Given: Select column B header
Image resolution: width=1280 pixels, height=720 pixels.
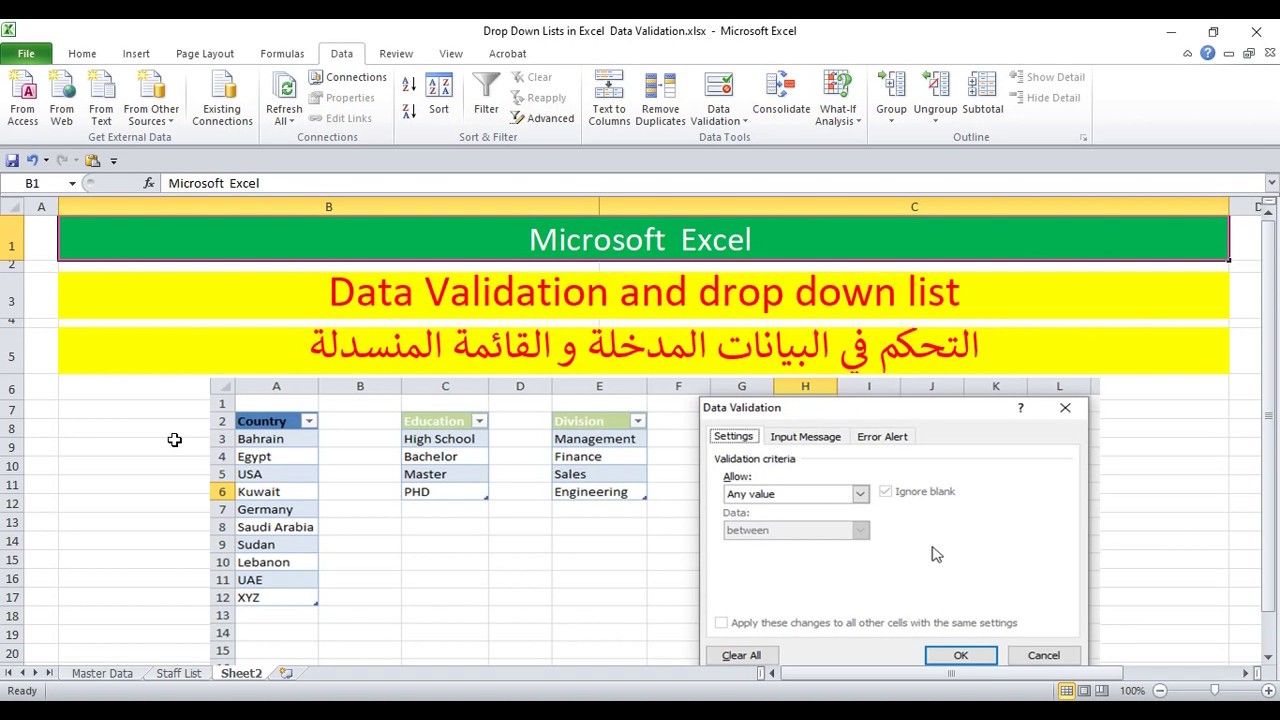Looking at the screenshot, I should coord(328,207).
